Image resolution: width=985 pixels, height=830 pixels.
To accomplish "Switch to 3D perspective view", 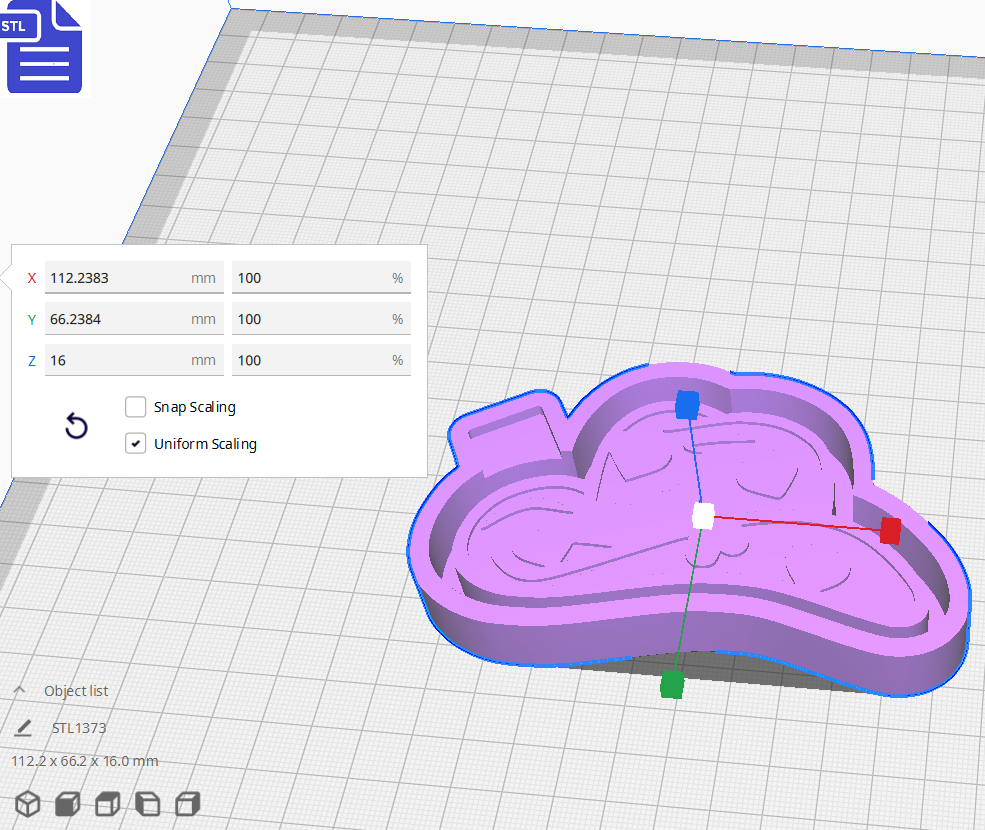I will (27, 803).
